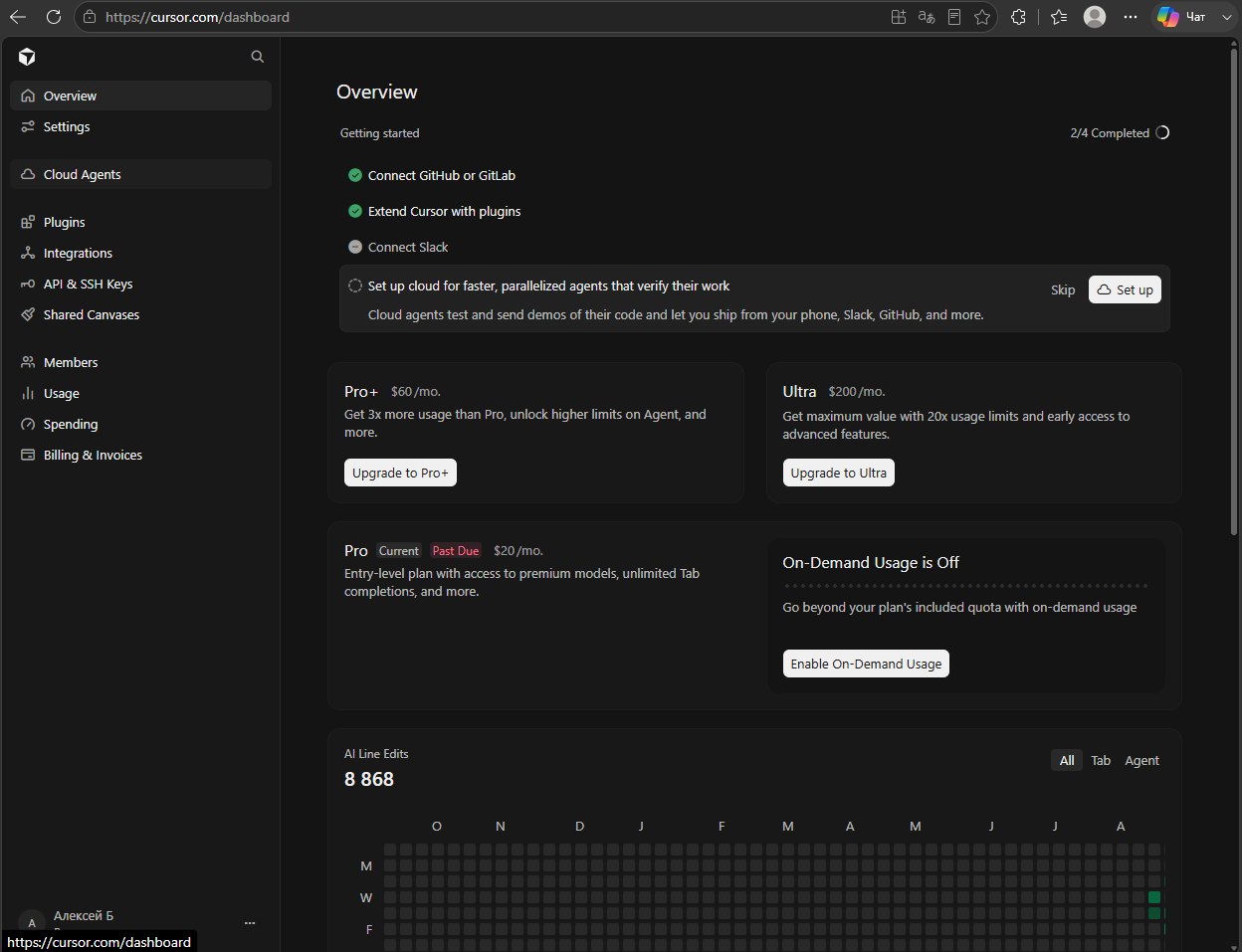Add page to favorites with star icon

(x=982, y=17)
